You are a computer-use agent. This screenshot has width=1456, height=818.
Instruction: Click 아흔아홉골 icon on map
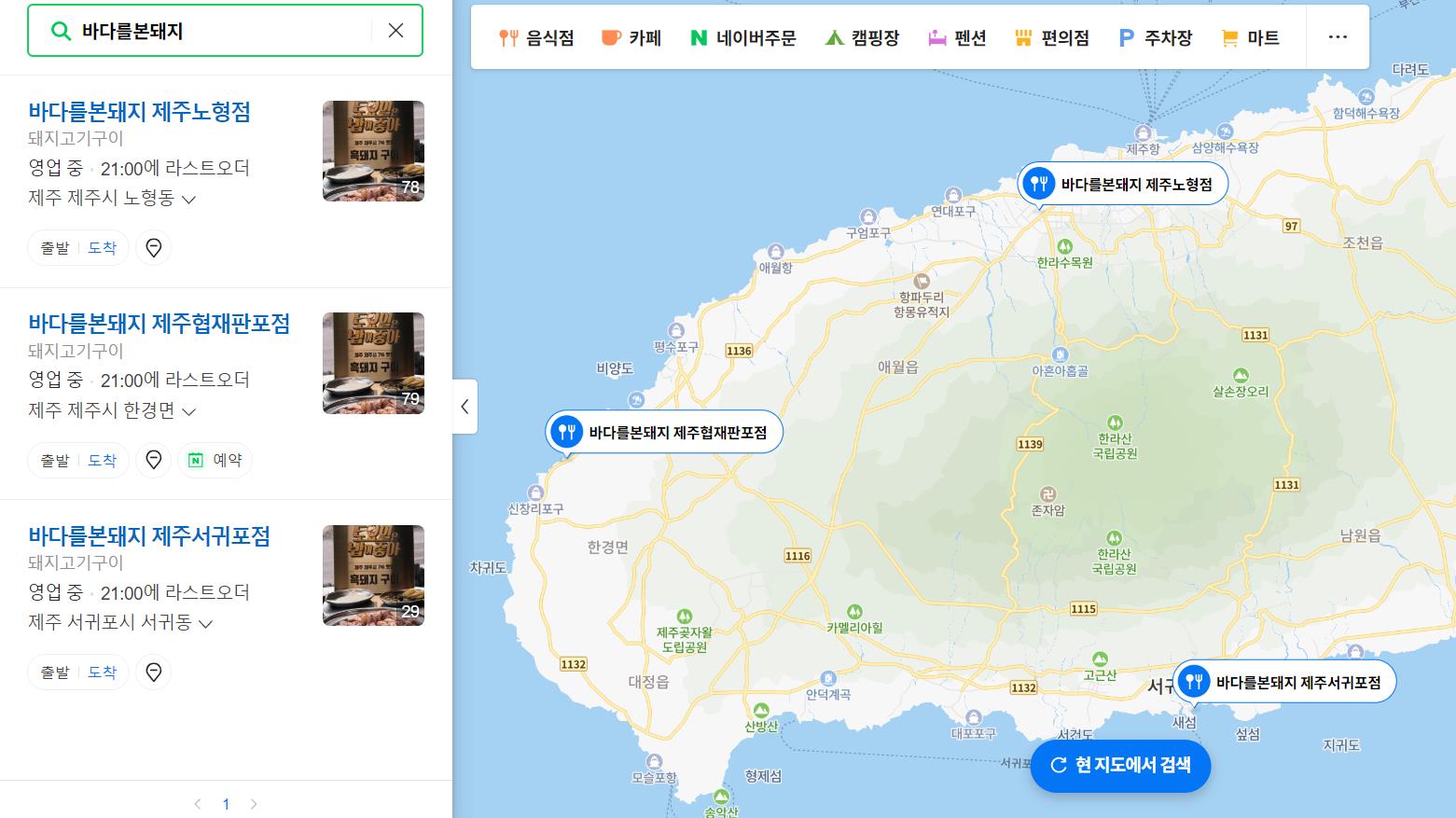point(1060,354)
